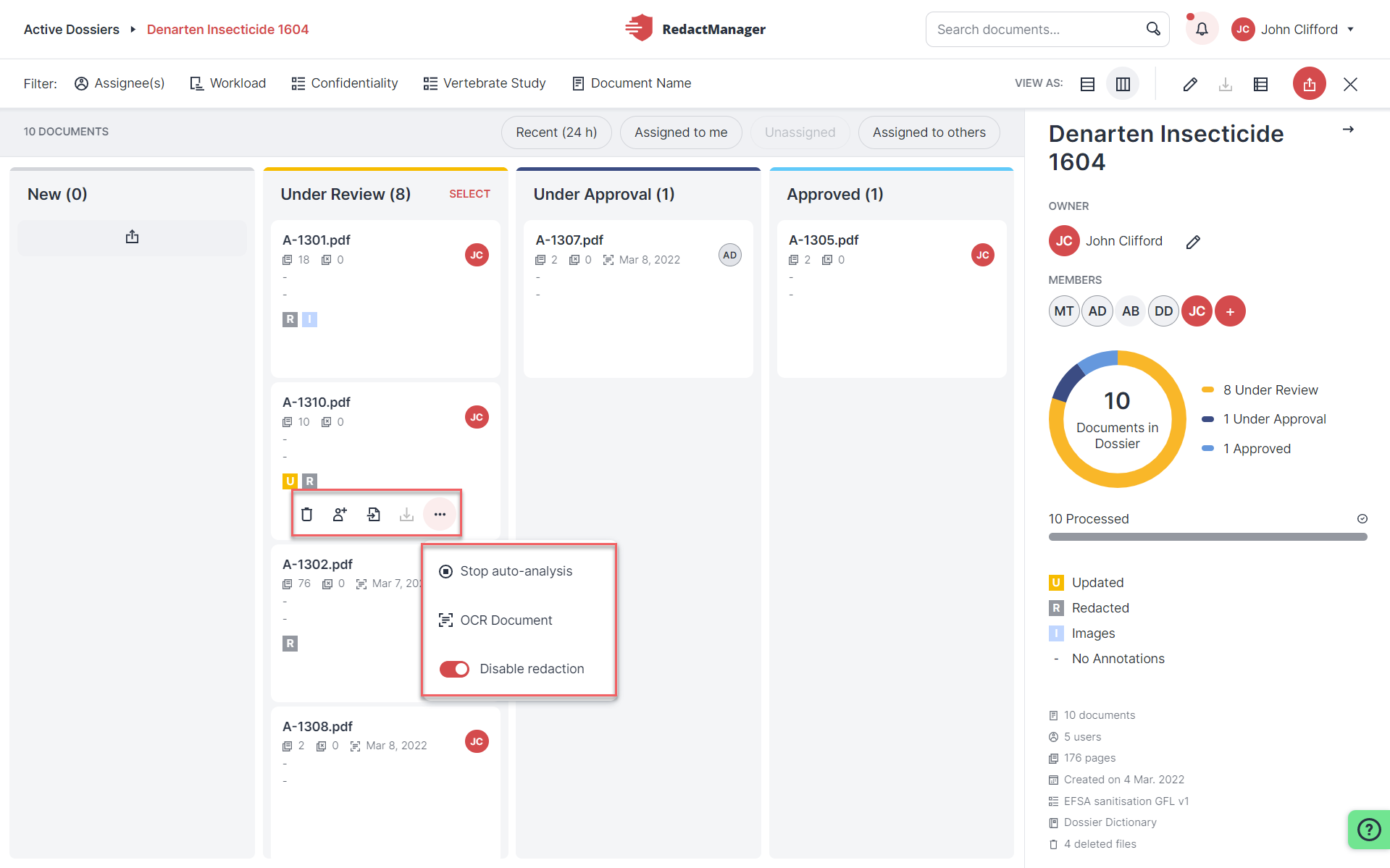Click the Redacted annotation legend item
The height and width of the screenshot is (868, 1390).
pos(1089,608)
